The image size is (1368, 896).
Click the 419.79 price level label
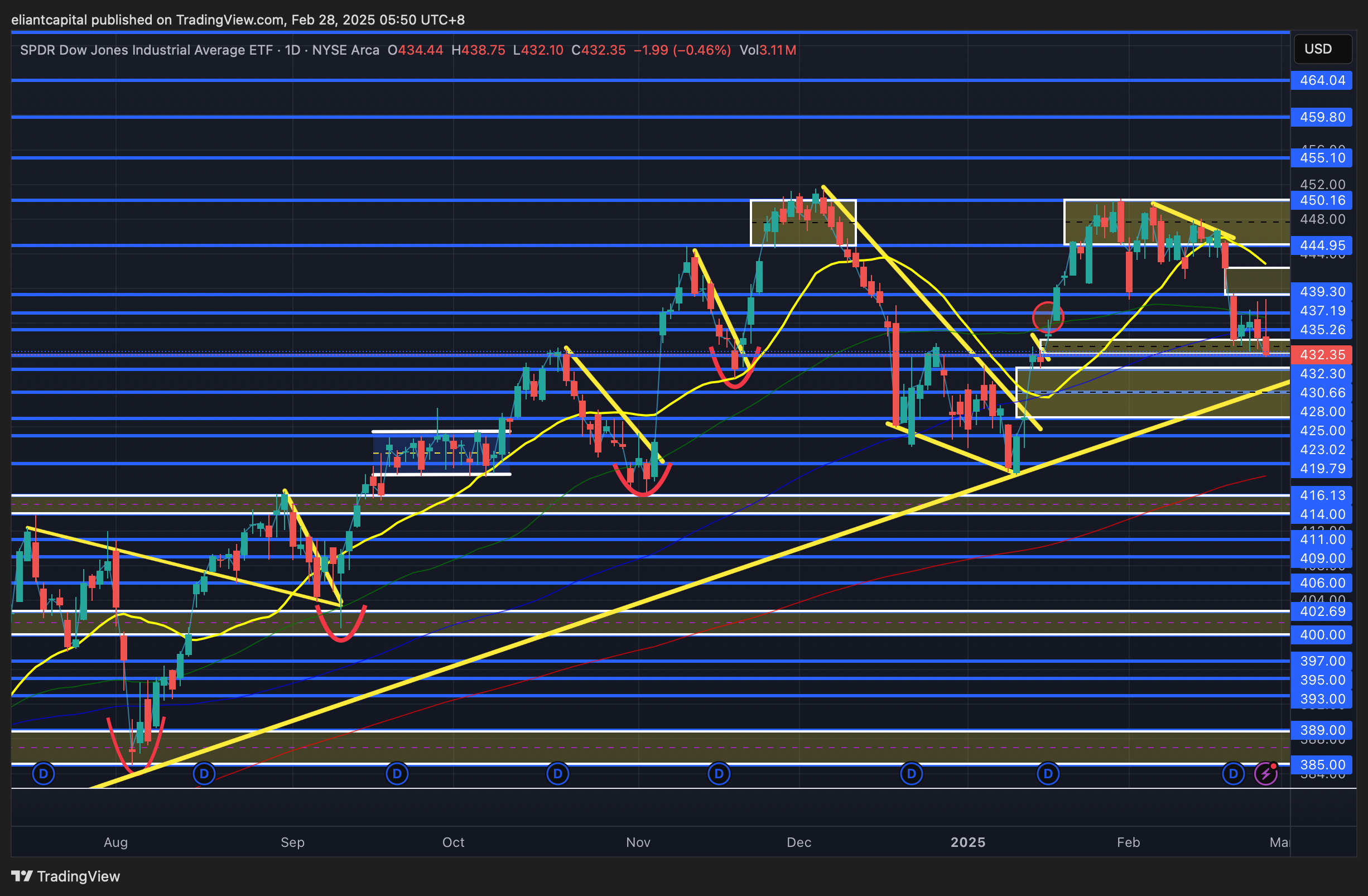click(1321, 469)
